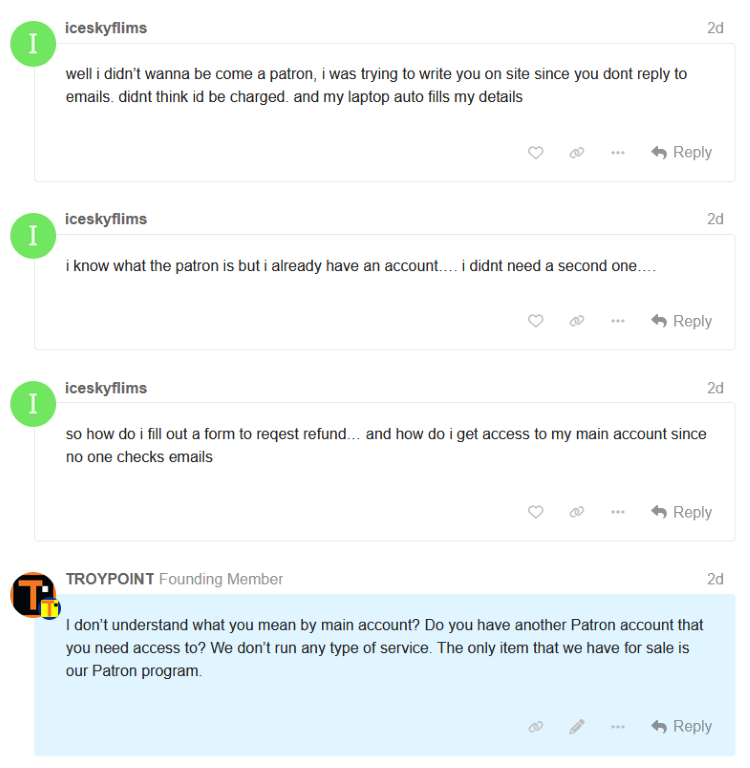Reply to the first iceskyflims post
This screenshot has width=750, height=768.
(x=681, y=153)
